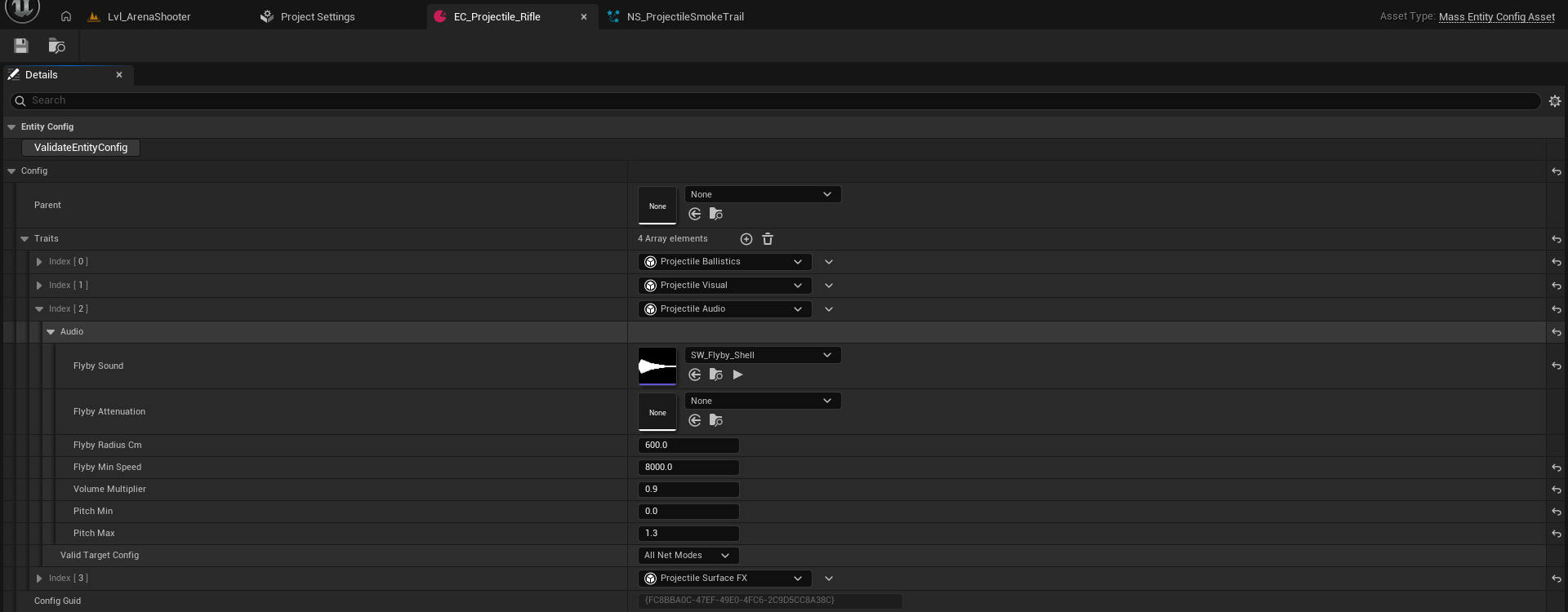Reset Volume Multiplier to default
Image resolution: width=1568 pixels, height=612 pixels.
pyautogui.click(x=1557, y=490)
